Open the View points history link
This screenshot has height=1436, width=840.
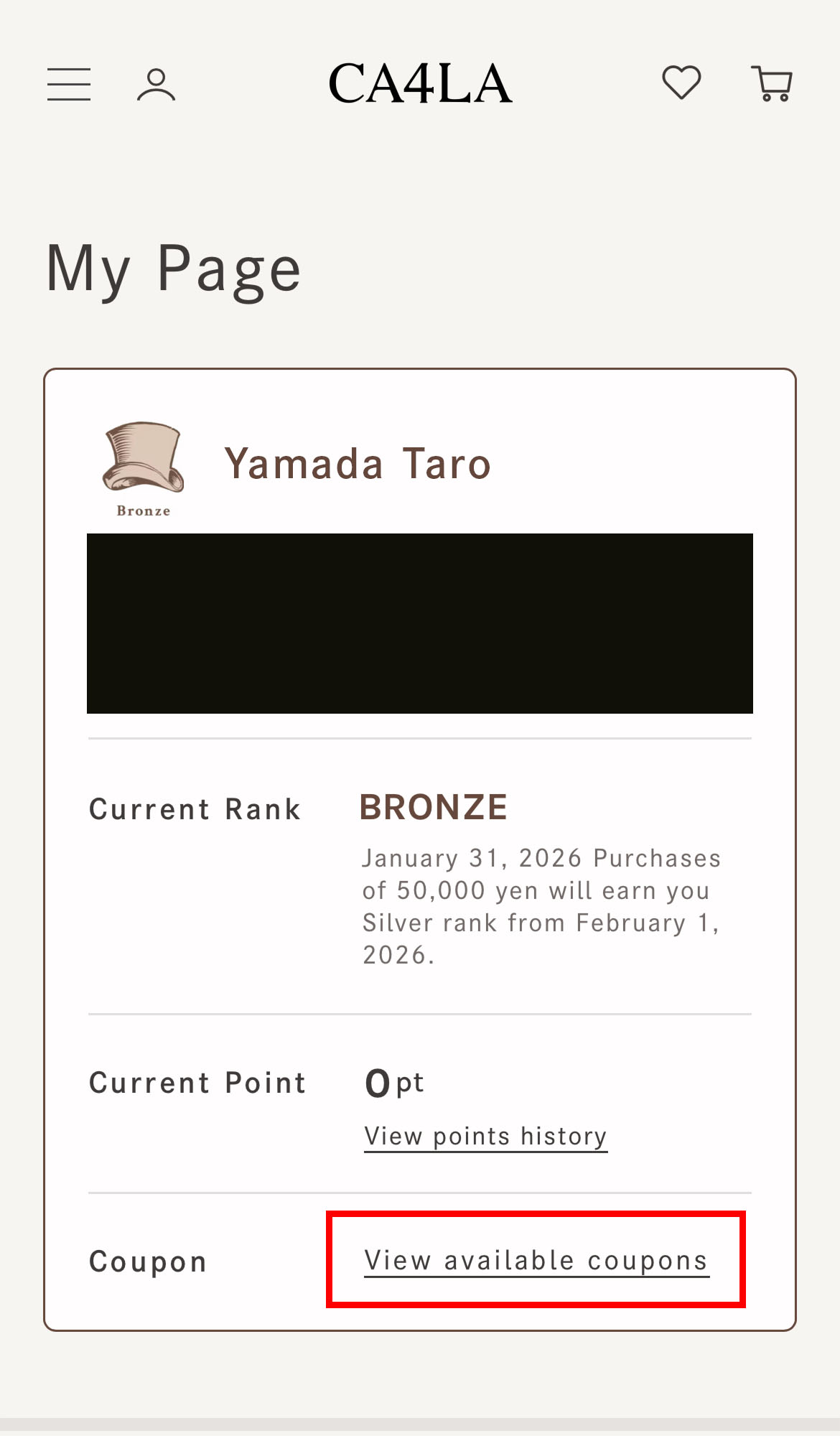tap(485, 1137)
